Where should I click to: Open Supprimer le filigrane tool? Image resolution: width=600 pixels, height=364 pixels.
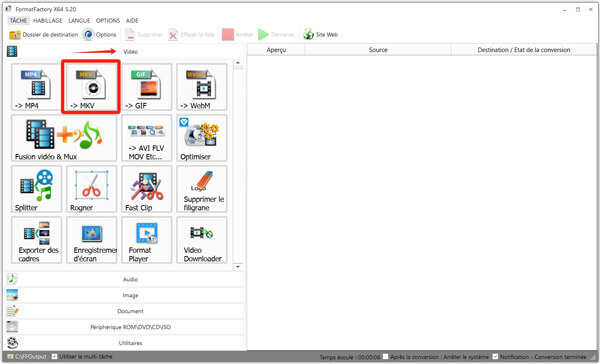(x=202, y=189)
